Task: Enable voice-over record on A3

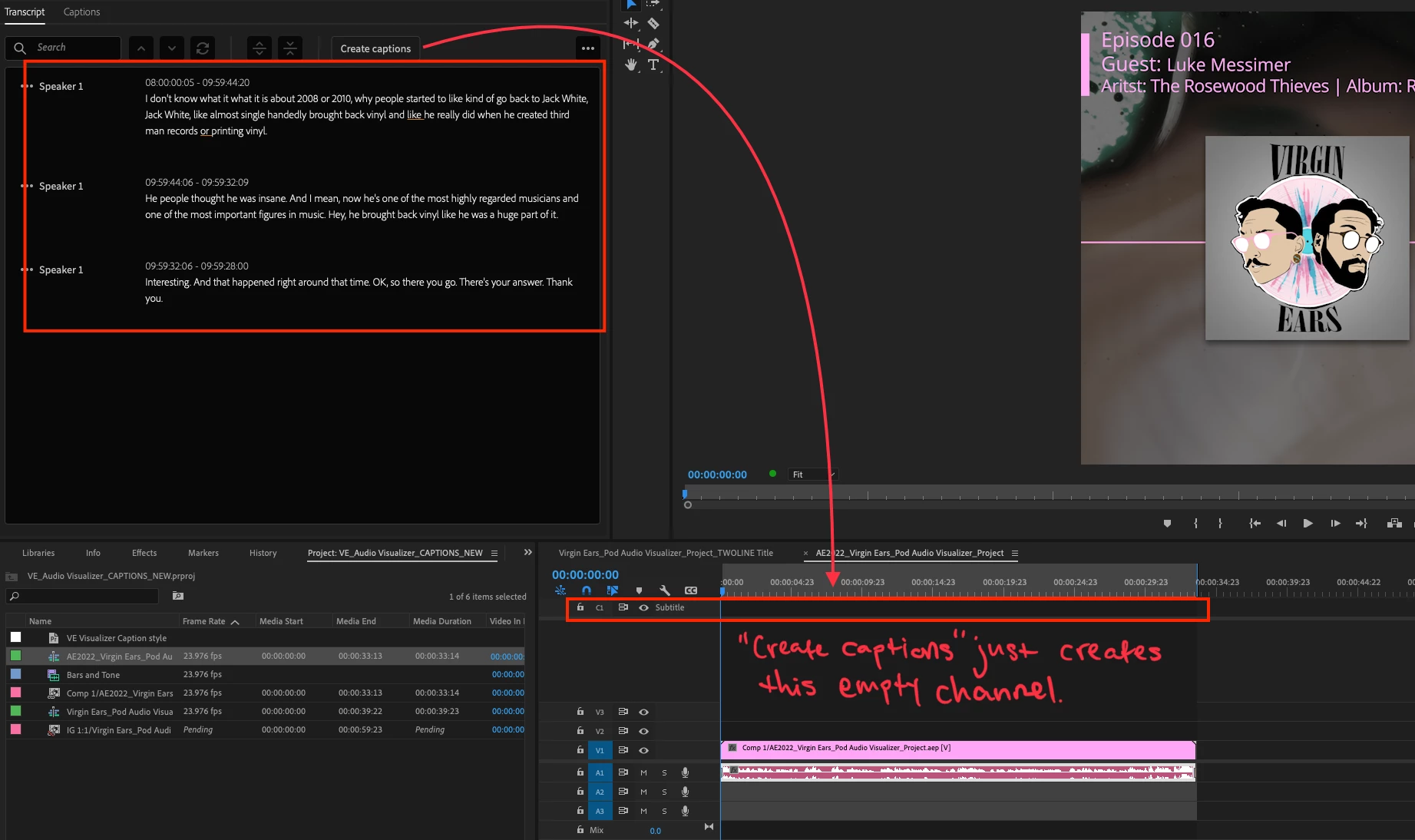Action: pyautogui.click(x=685, y=811)
